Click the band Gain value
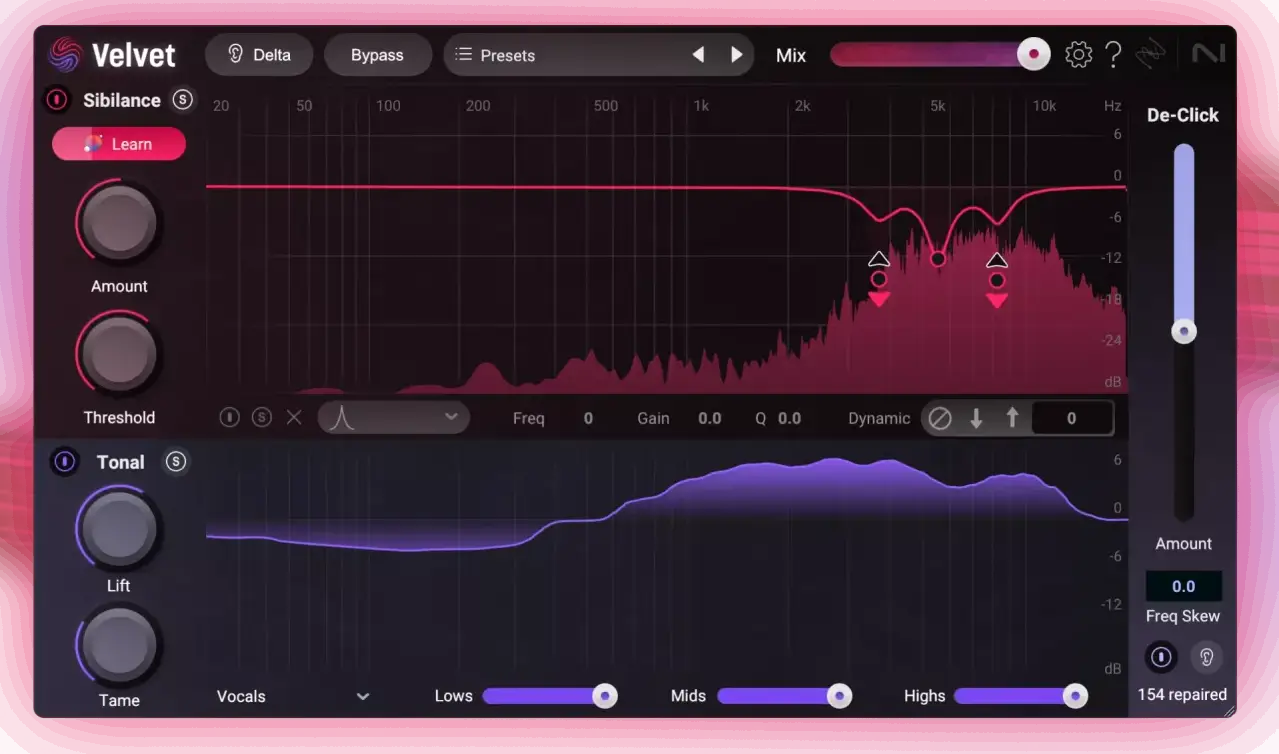This screenshot has height=754, width=1279. (x=710, y=418)
